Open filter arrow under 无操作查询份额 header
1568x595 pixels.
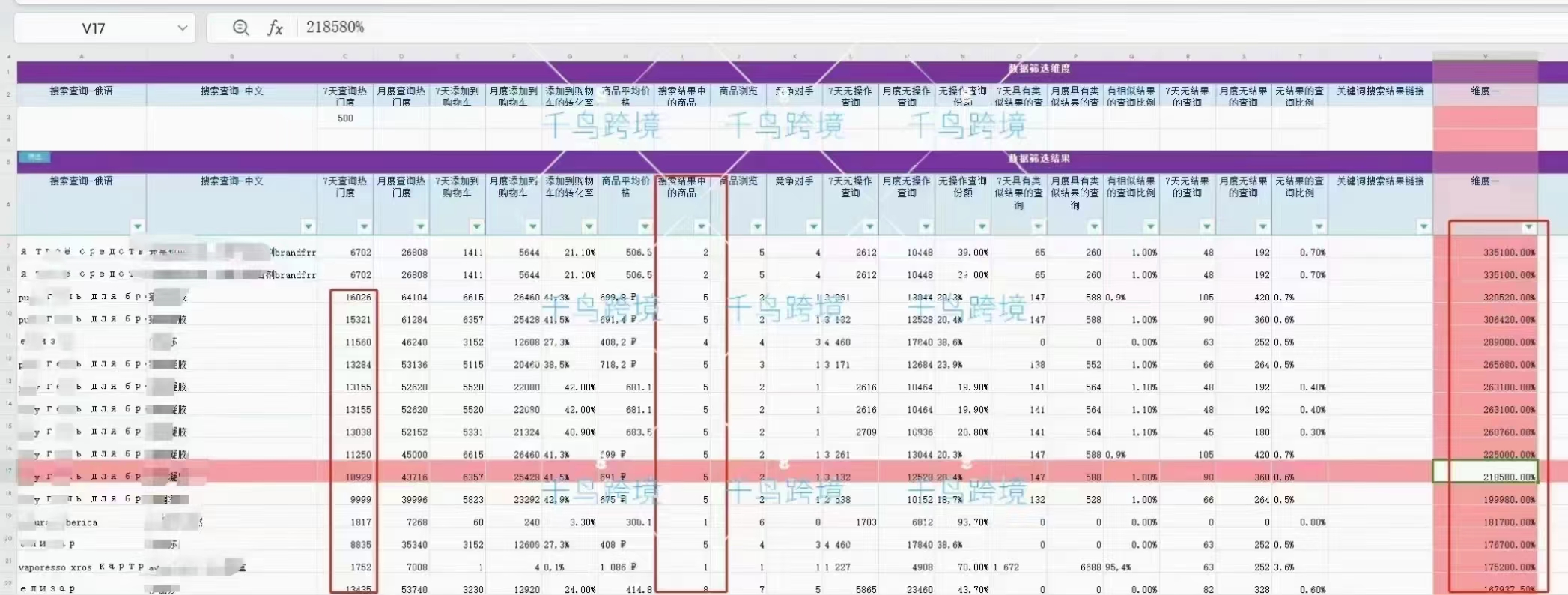coord(982,226)
